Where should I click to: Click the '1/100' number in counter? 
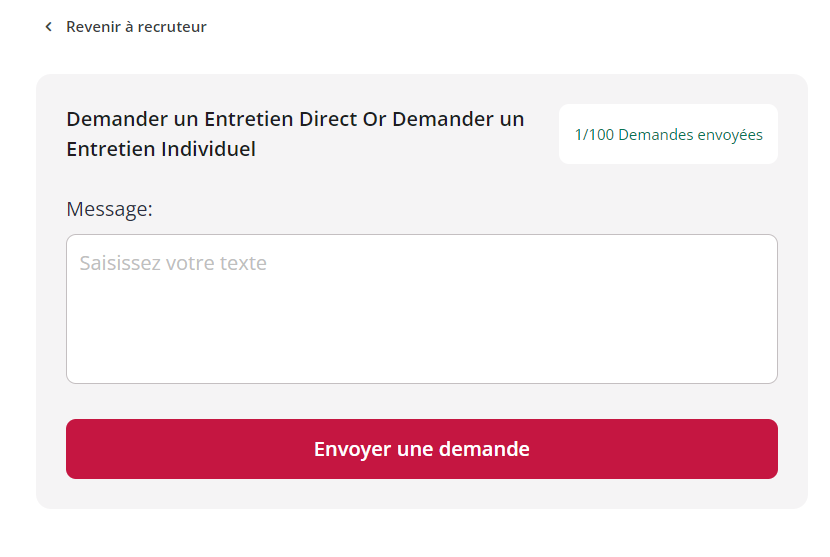click(594, 135)
